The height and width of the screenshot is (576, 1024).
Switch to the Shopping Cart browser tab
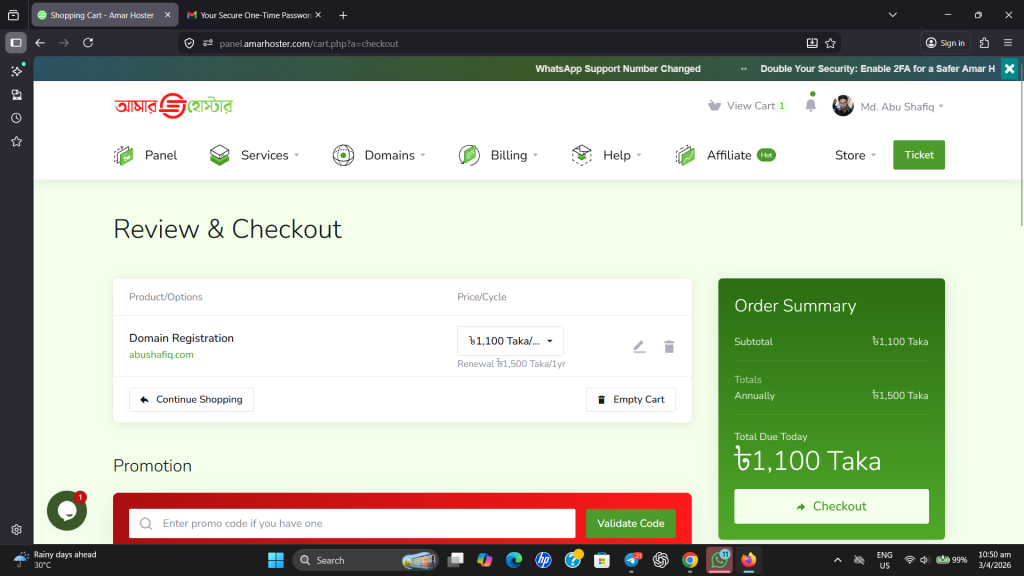[103, 15]
